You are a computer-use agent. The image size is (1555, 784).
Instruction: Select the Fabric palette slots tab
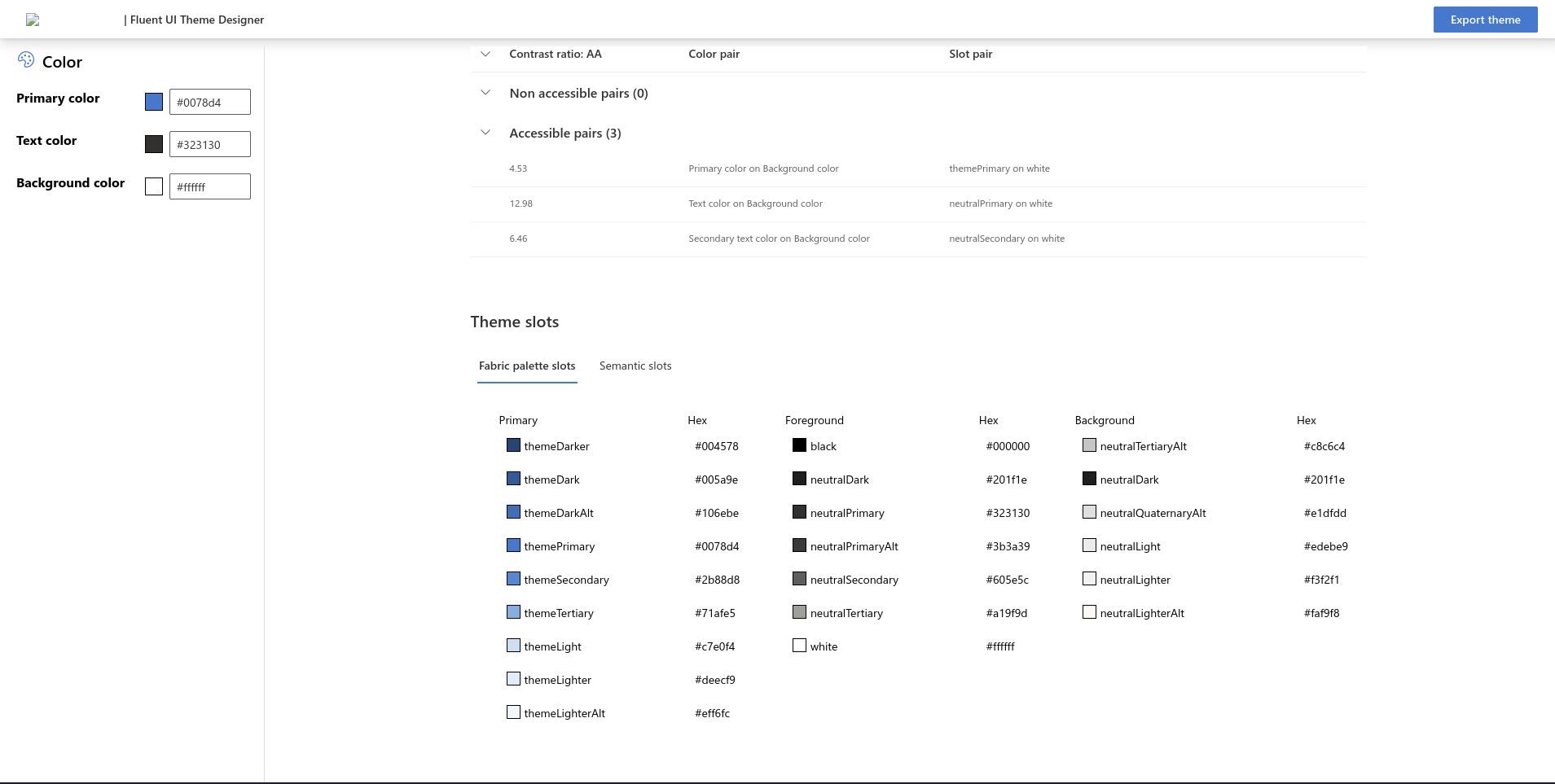(527, 366)
